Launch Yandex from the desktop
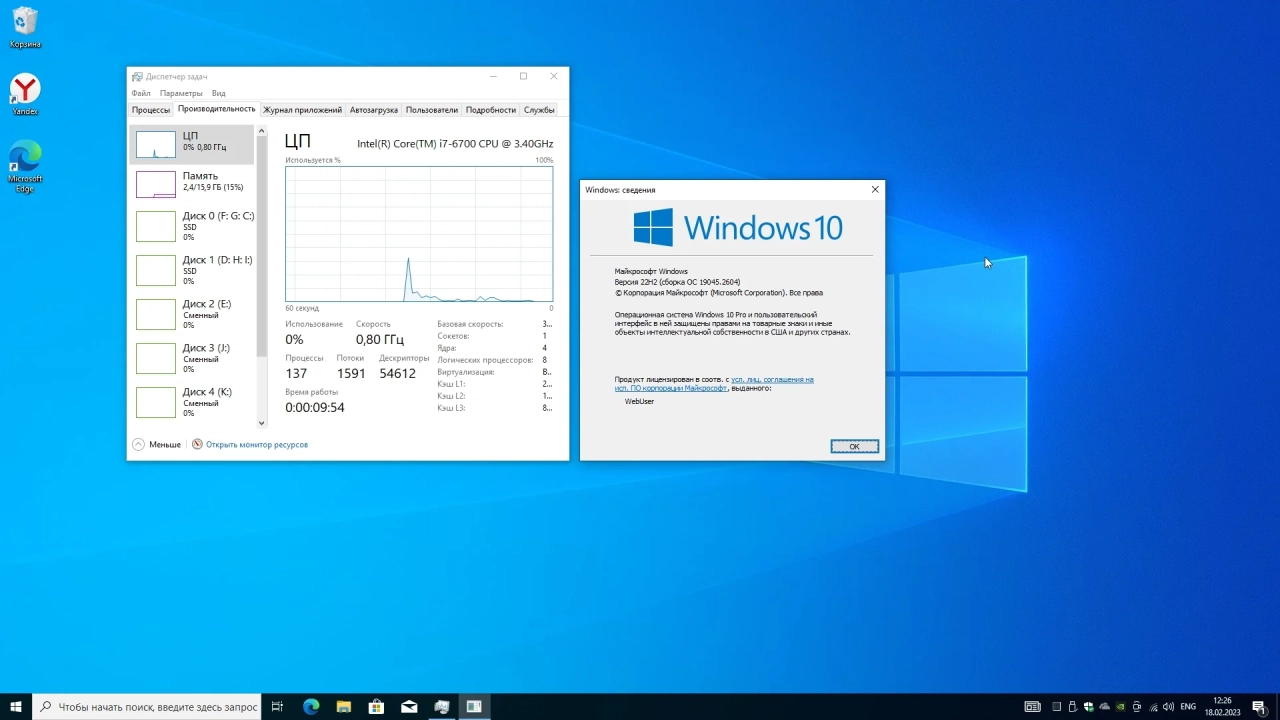The width and height of the screenshot is (1280, 720). pos(25,95)
